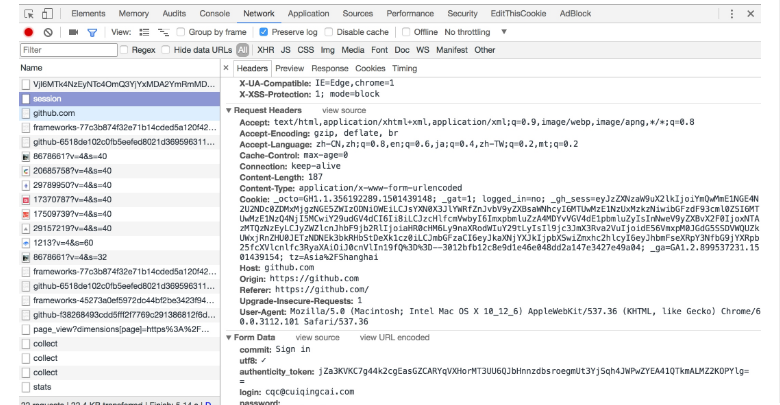Select image request 1213?v=4&s=60
Screen dimensions: 780x405
(119, 243)
